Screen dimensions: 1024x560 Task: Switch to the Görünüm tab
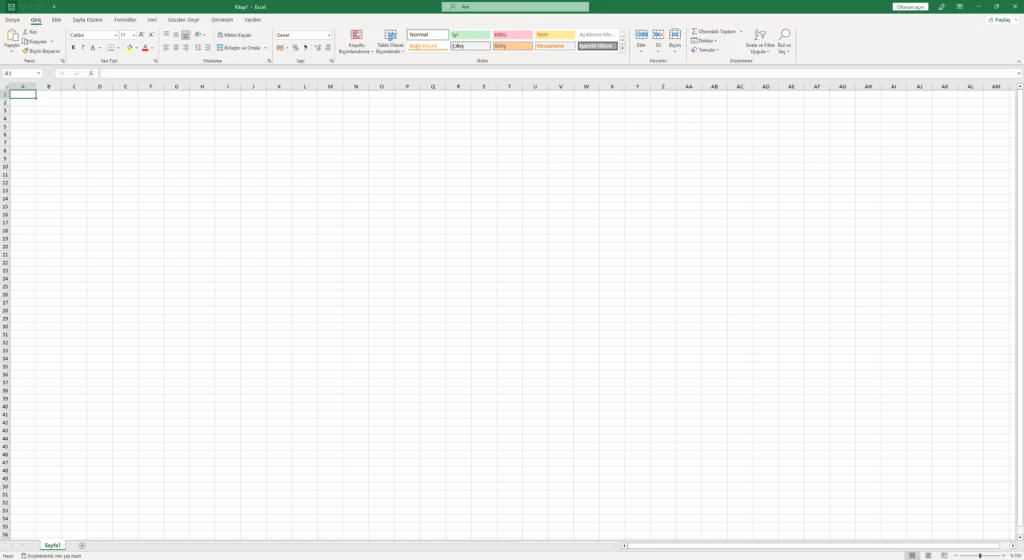[222, 20]
